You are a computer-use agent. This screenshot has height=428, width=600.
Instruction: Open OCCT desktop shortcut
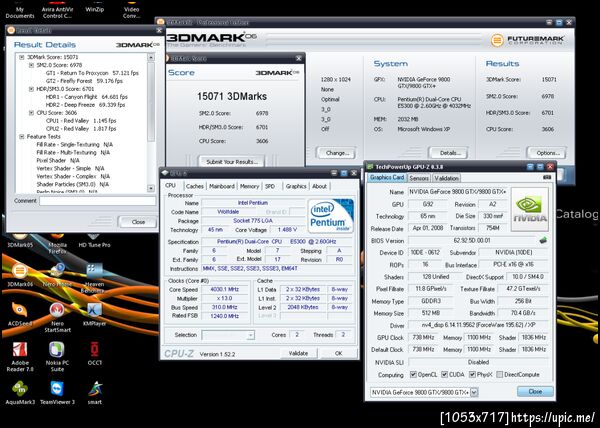click(94, 353)
